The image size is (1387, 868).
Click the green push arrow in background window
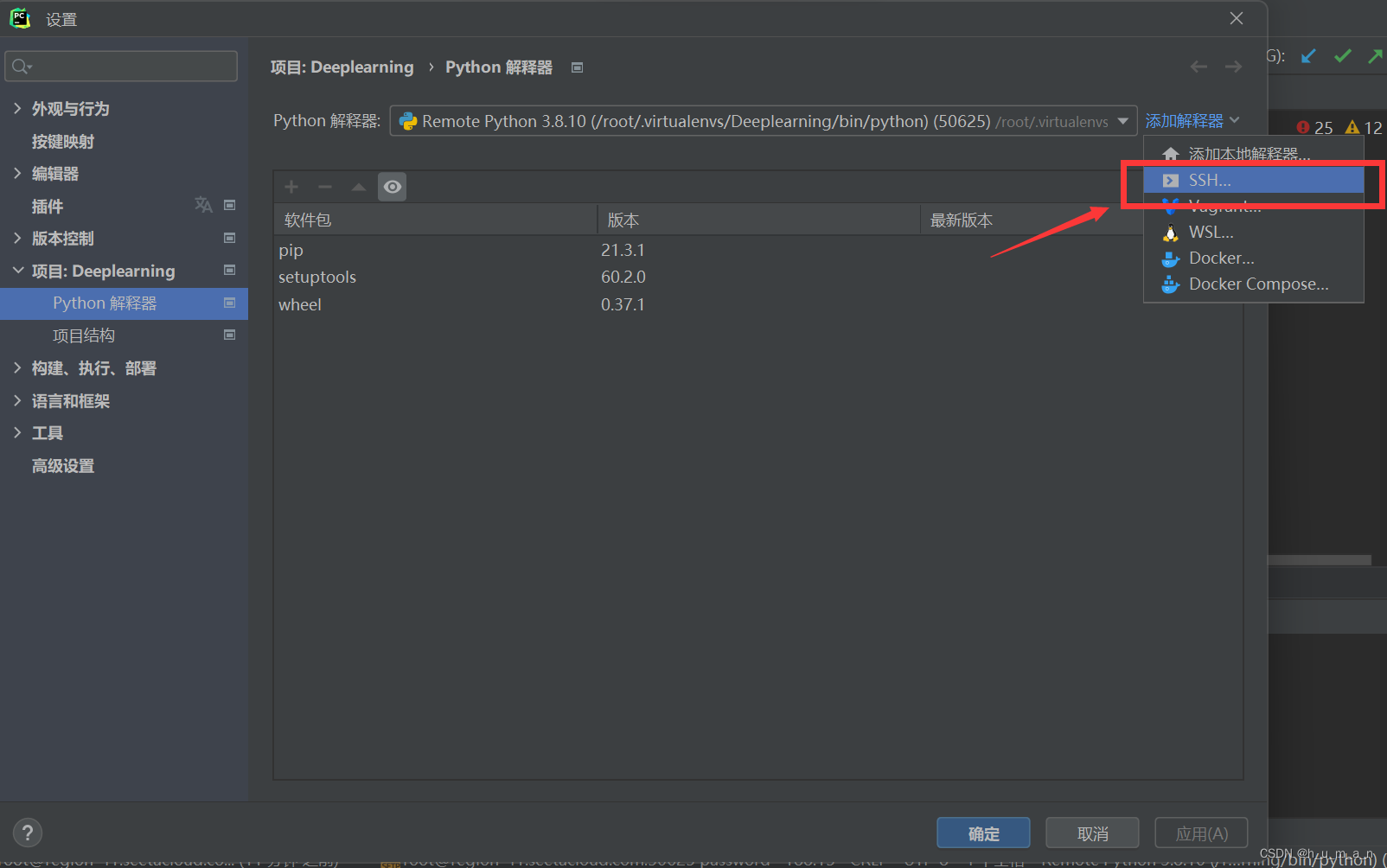[1375, 56]
